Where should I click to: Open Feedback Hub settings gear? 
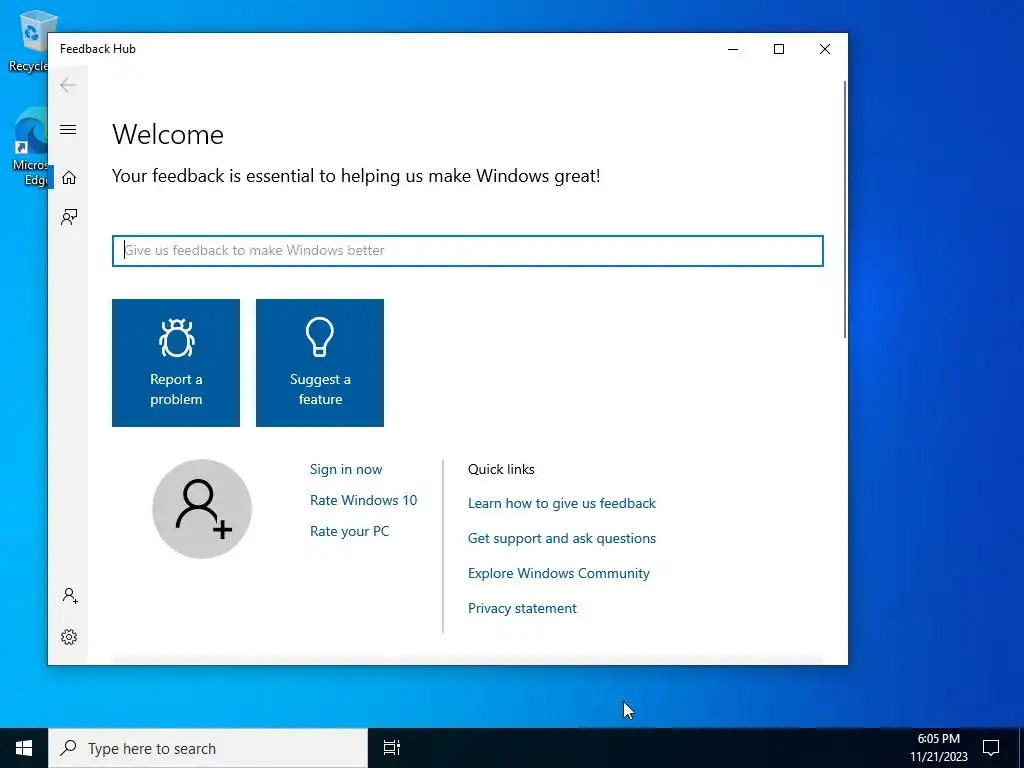(x=69, y=637)
